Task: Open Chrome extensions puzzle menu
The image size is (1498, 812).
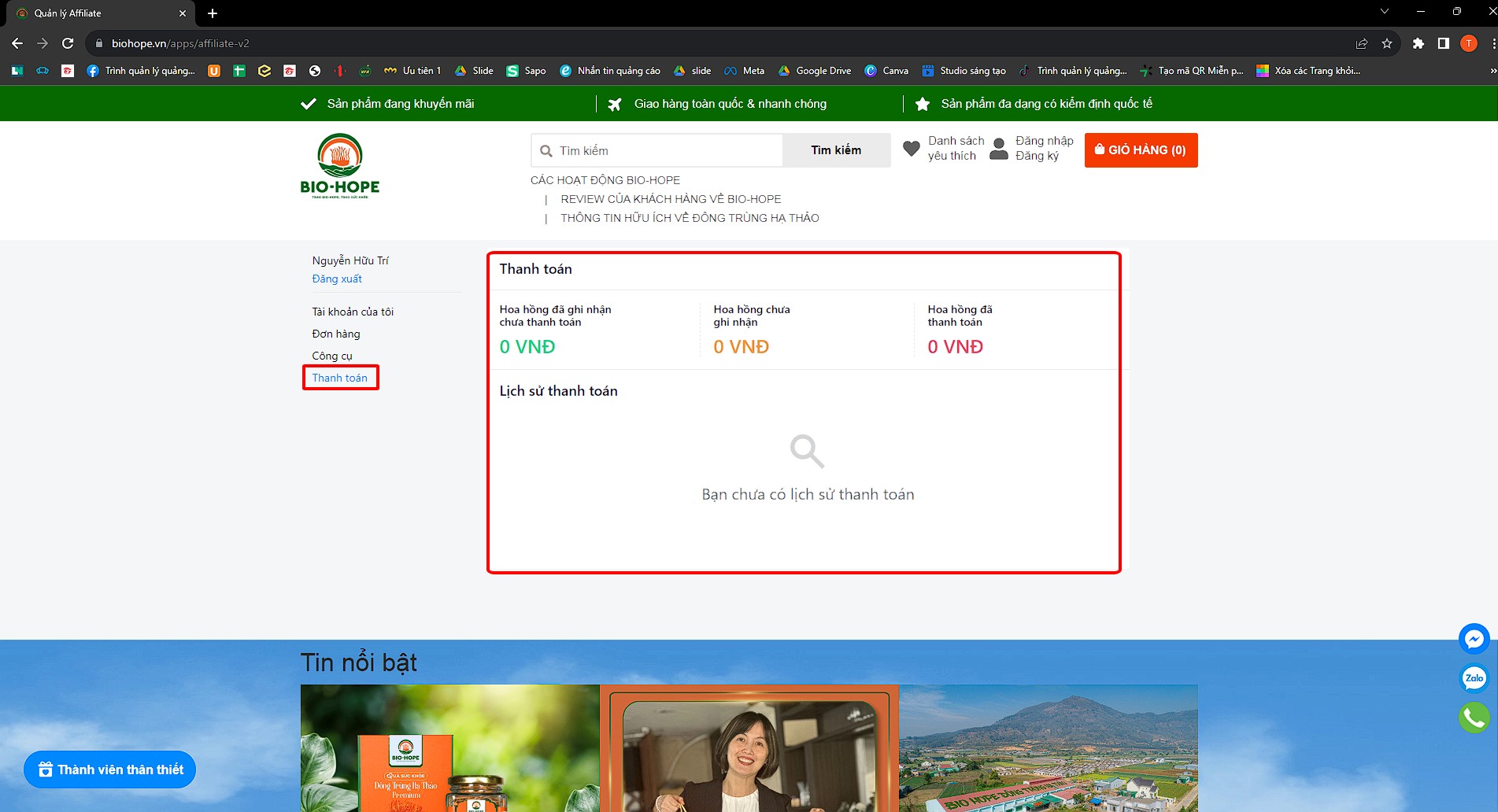Action: click(x=1418, y=43)
